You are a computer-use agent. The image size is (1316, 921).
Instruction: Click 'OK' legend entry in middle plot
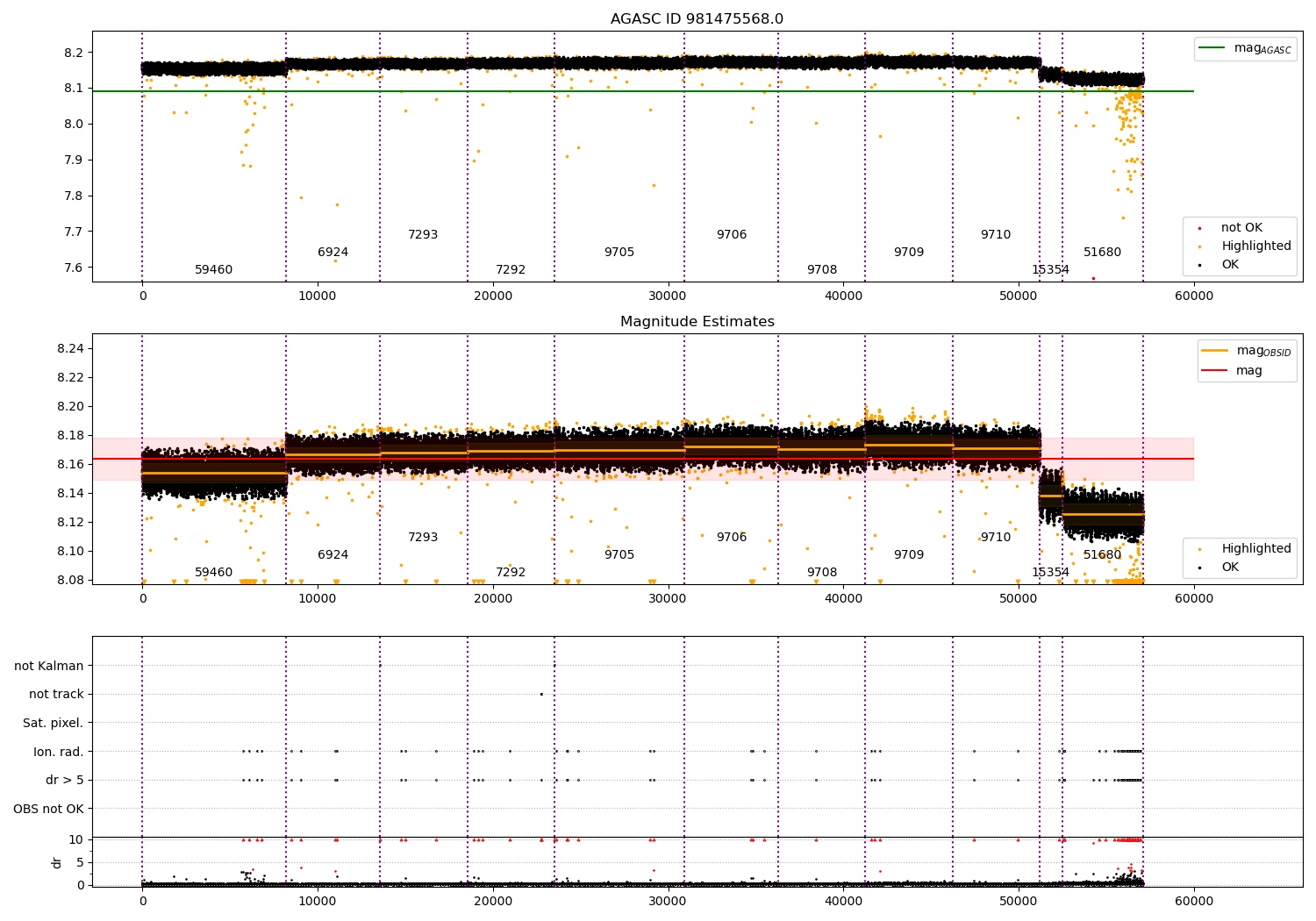pos(1219,568)
